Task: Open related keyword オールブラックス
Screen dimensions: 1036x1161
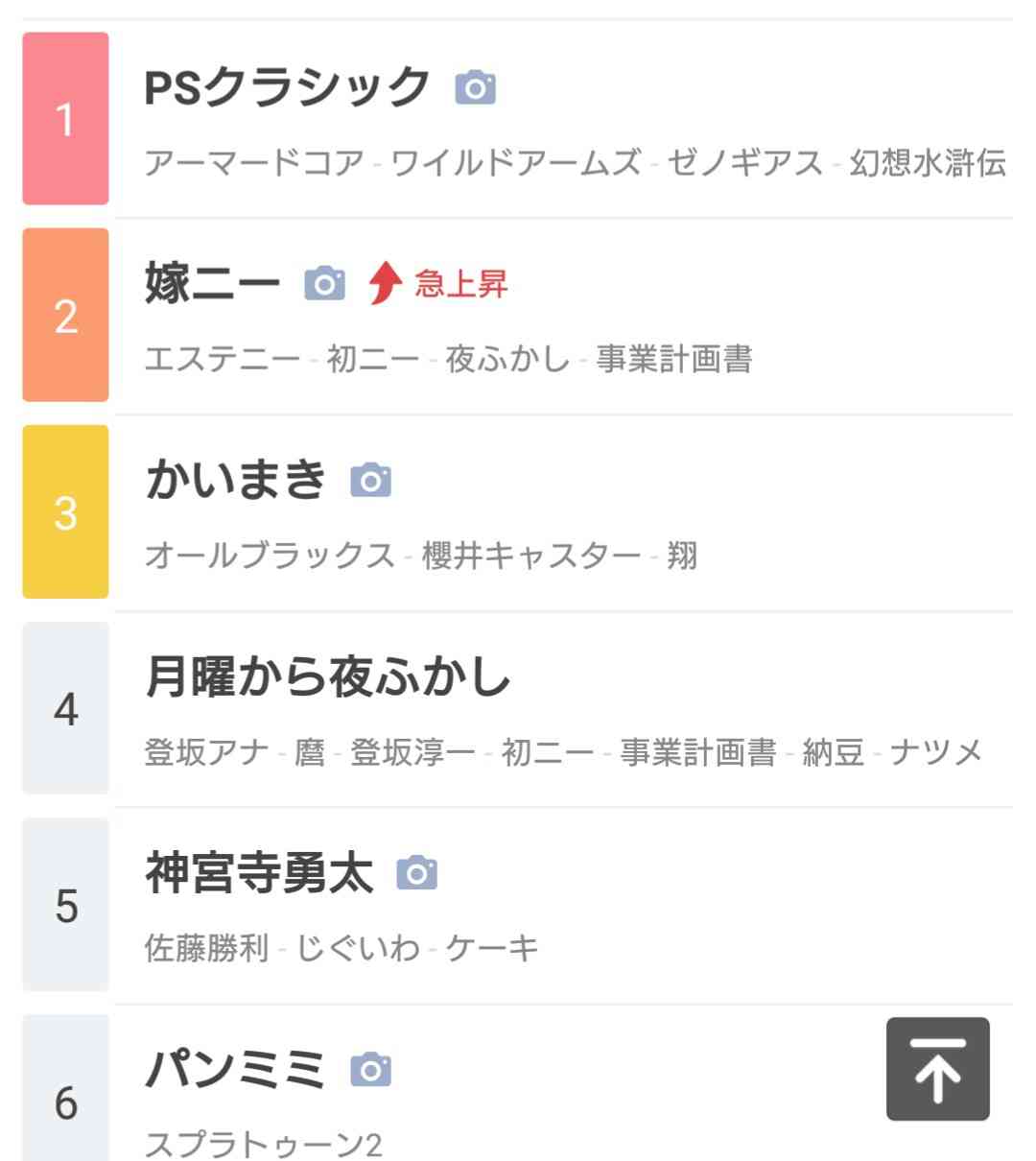Action: click(270, 555)
